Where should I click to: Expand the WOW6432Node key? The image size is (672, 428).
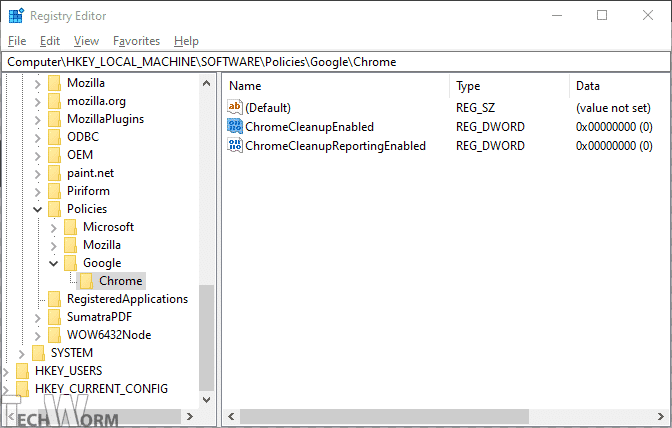38,335
